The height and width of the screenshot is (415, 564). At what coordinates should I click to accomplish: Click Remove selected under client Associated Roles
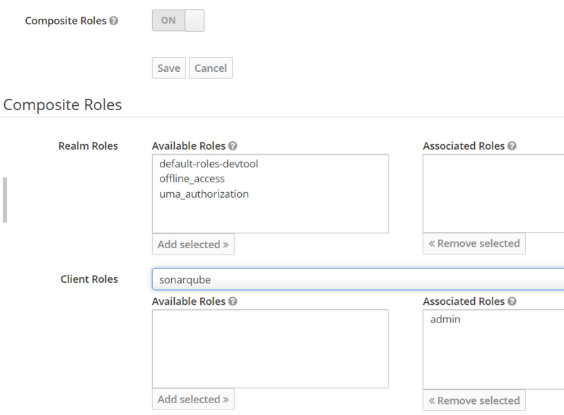[x=474, y=400]
